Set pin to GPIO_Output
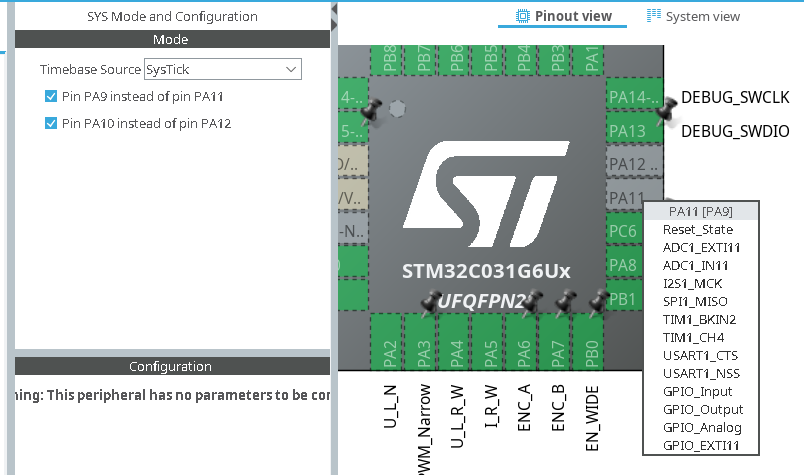The width and height of the screenshot is (804, 475). point(700,409)
